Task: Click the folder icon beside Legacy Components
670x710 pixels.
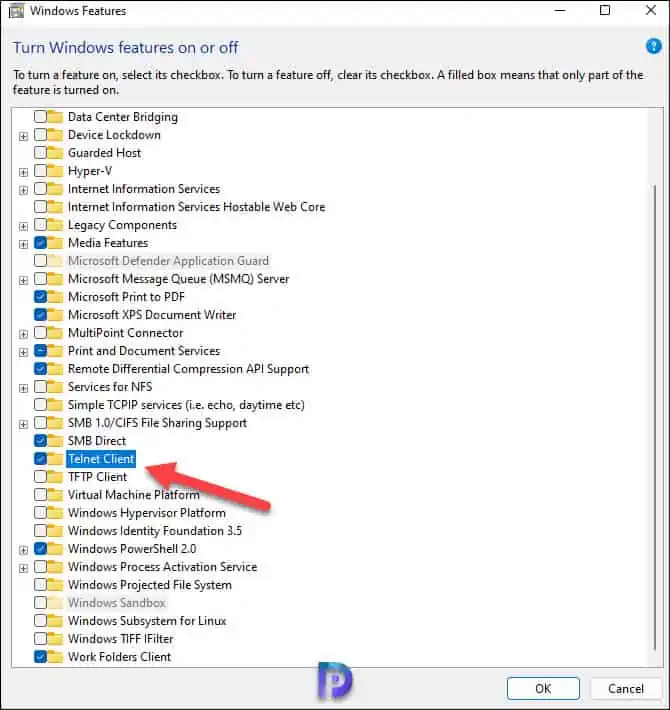Action: point(55,225)
